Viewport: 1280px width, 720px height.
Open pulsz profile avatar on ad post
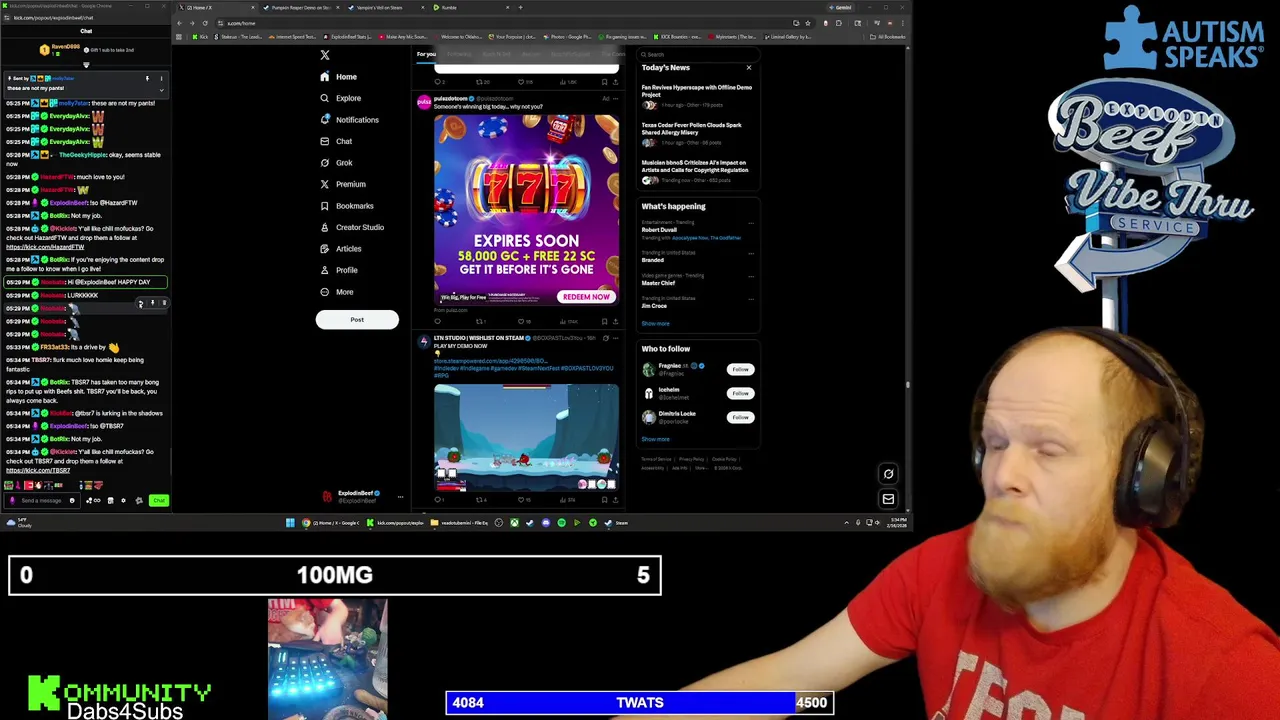424,102
